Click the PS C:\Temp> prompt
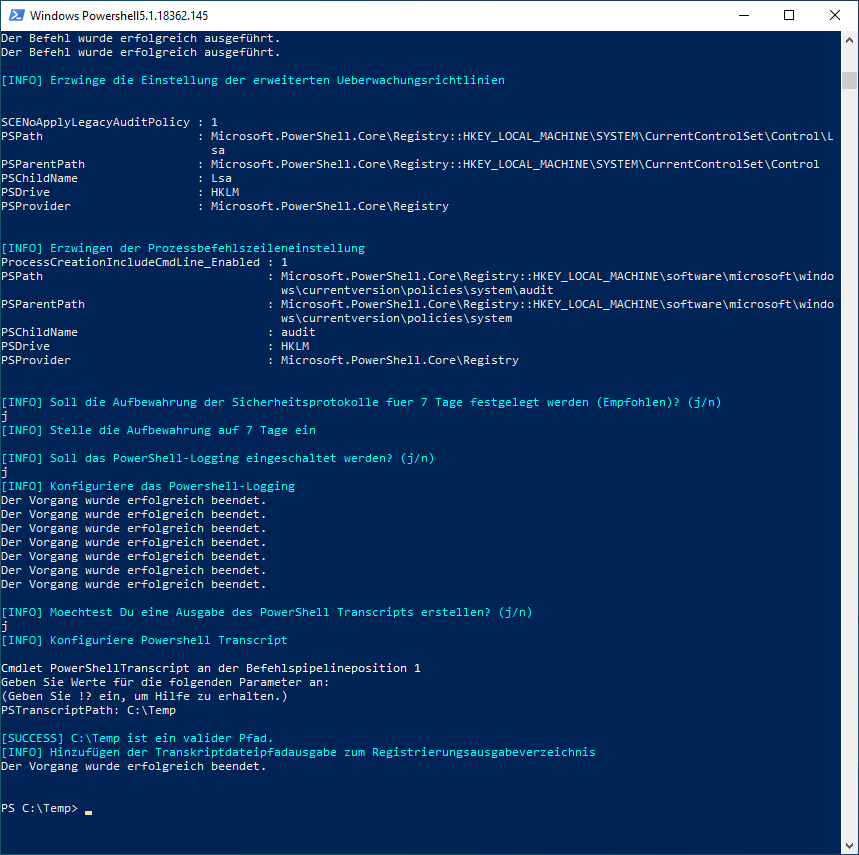 [x=39, y=809]
